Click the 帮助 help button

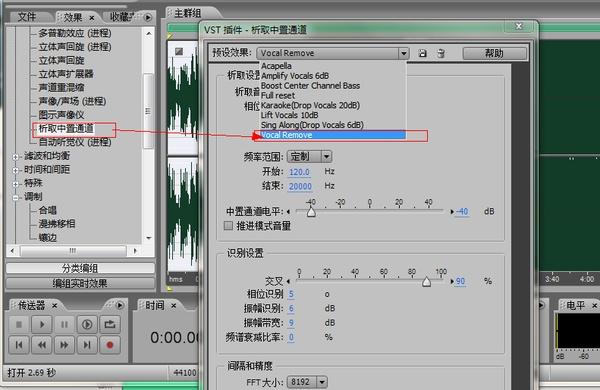(x=494, y=53)
